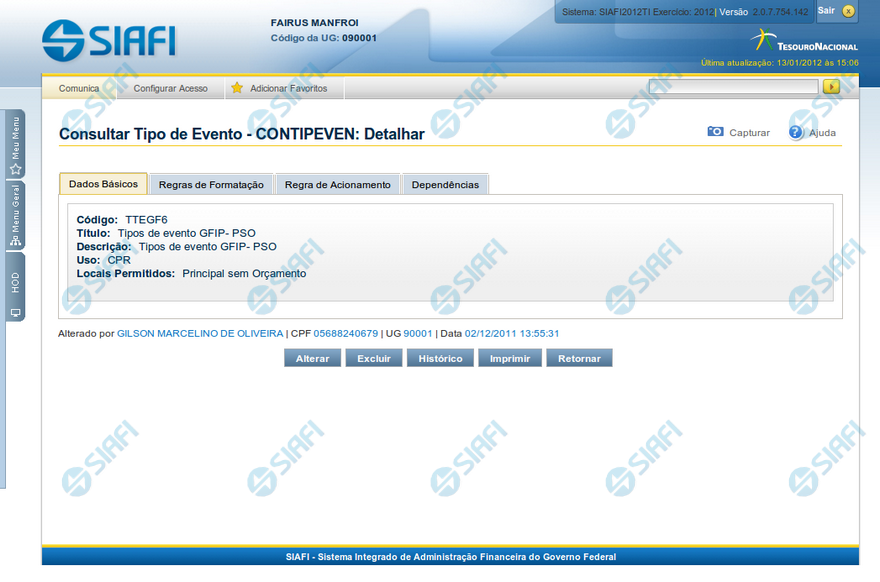Click the Capturar camera icon
The image size is (880, 582).
point(715,132)
